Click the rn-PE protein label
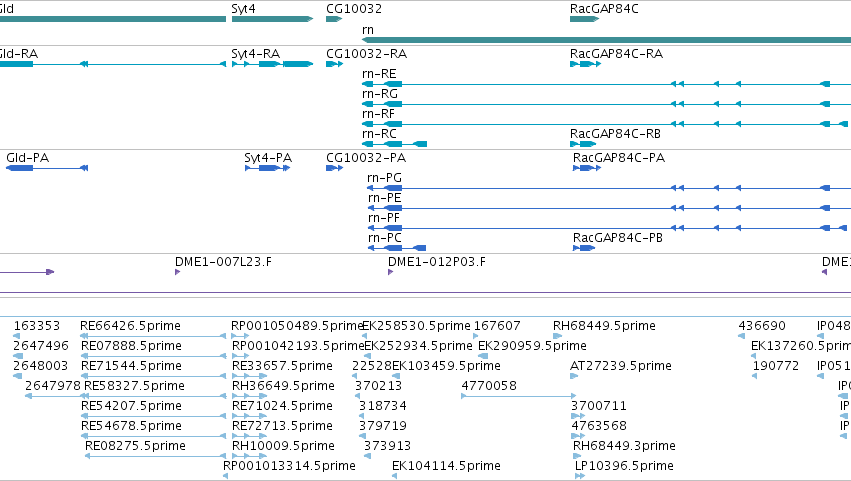851x481 pixels. (x=385, y=198)
